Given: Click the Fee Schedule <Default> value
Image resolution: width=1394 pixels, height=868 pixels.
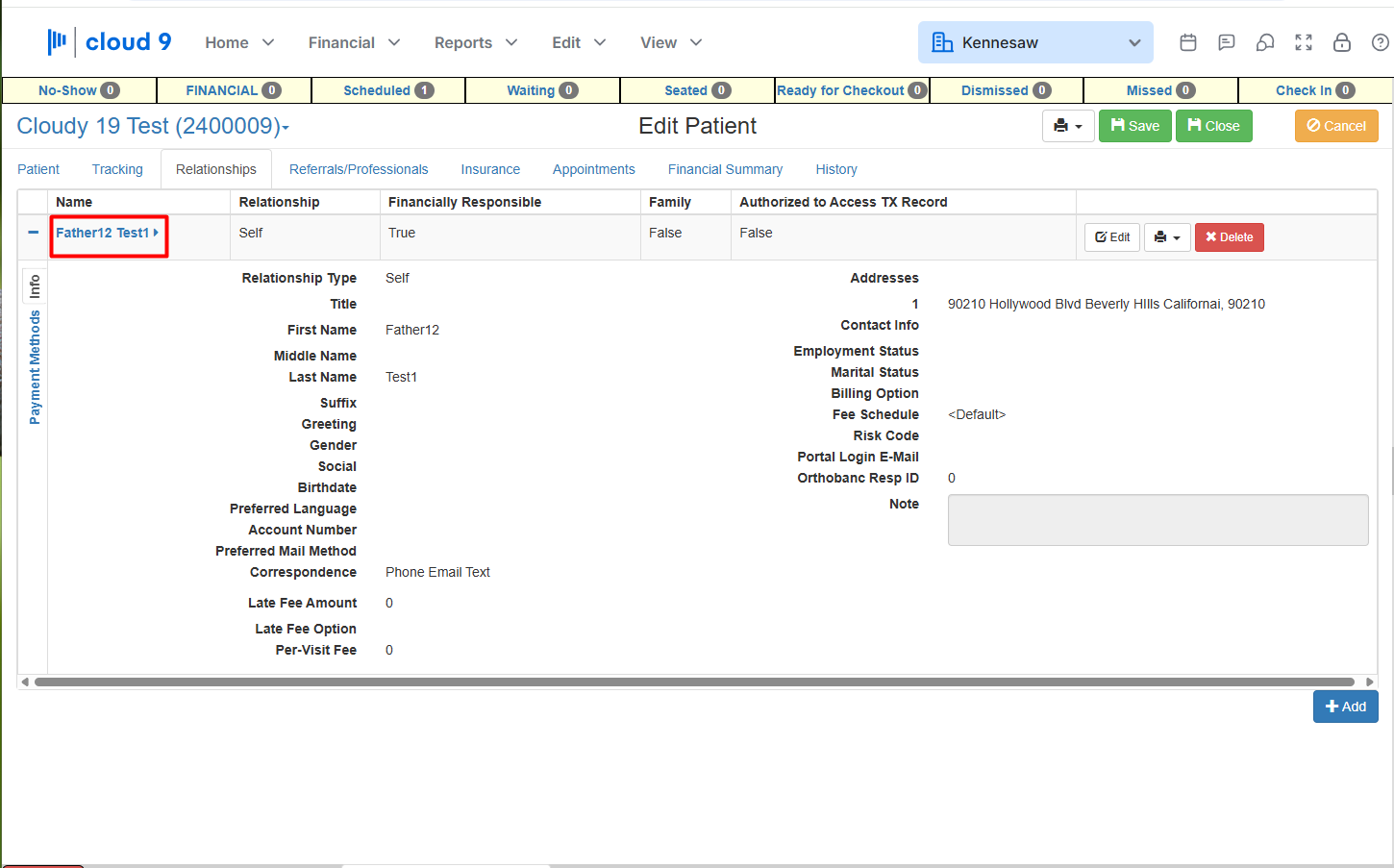Looking at the screenshot, I should tap(977, 414).
